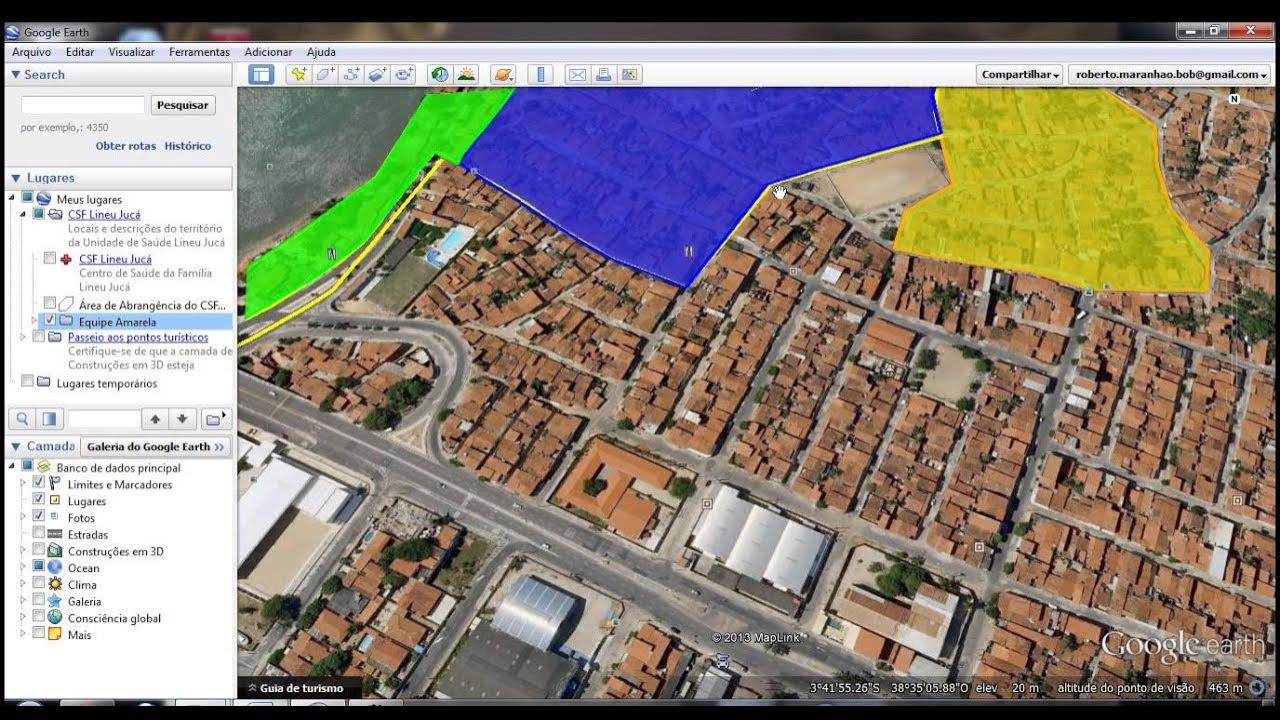Viewport: 1280px width, 720px height.
Task: Uncheck Limites e Marcadores layer
Action: tap(39, 482)
